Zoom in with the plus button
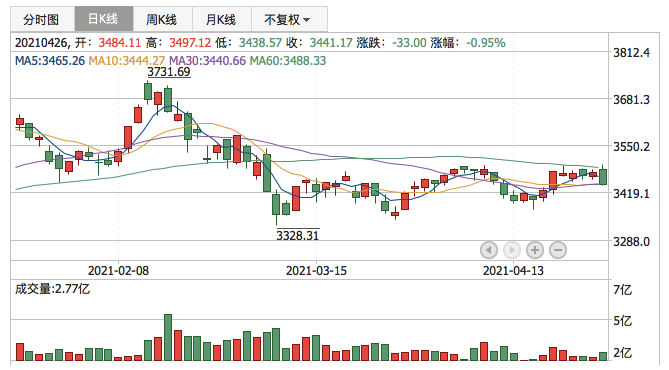The width and height of the screenshot is (669, 370). 535,250
